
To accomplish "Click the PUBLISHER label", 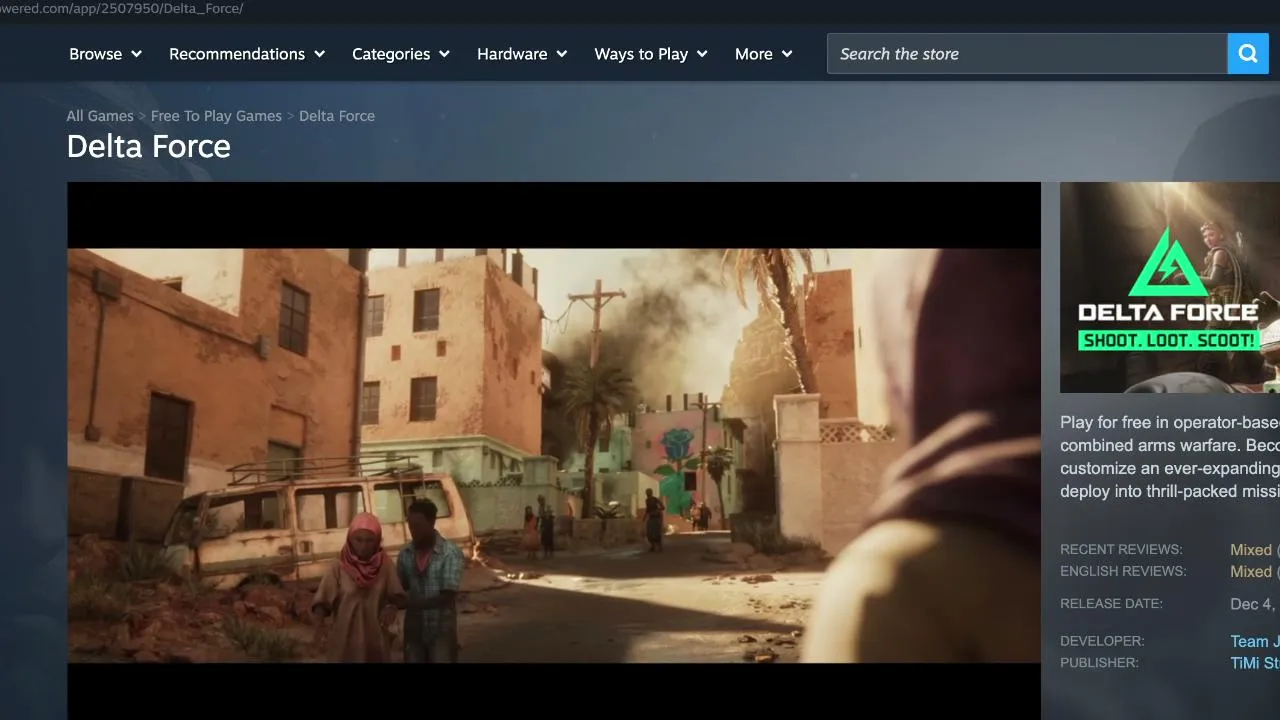I will click(1099, 663).
